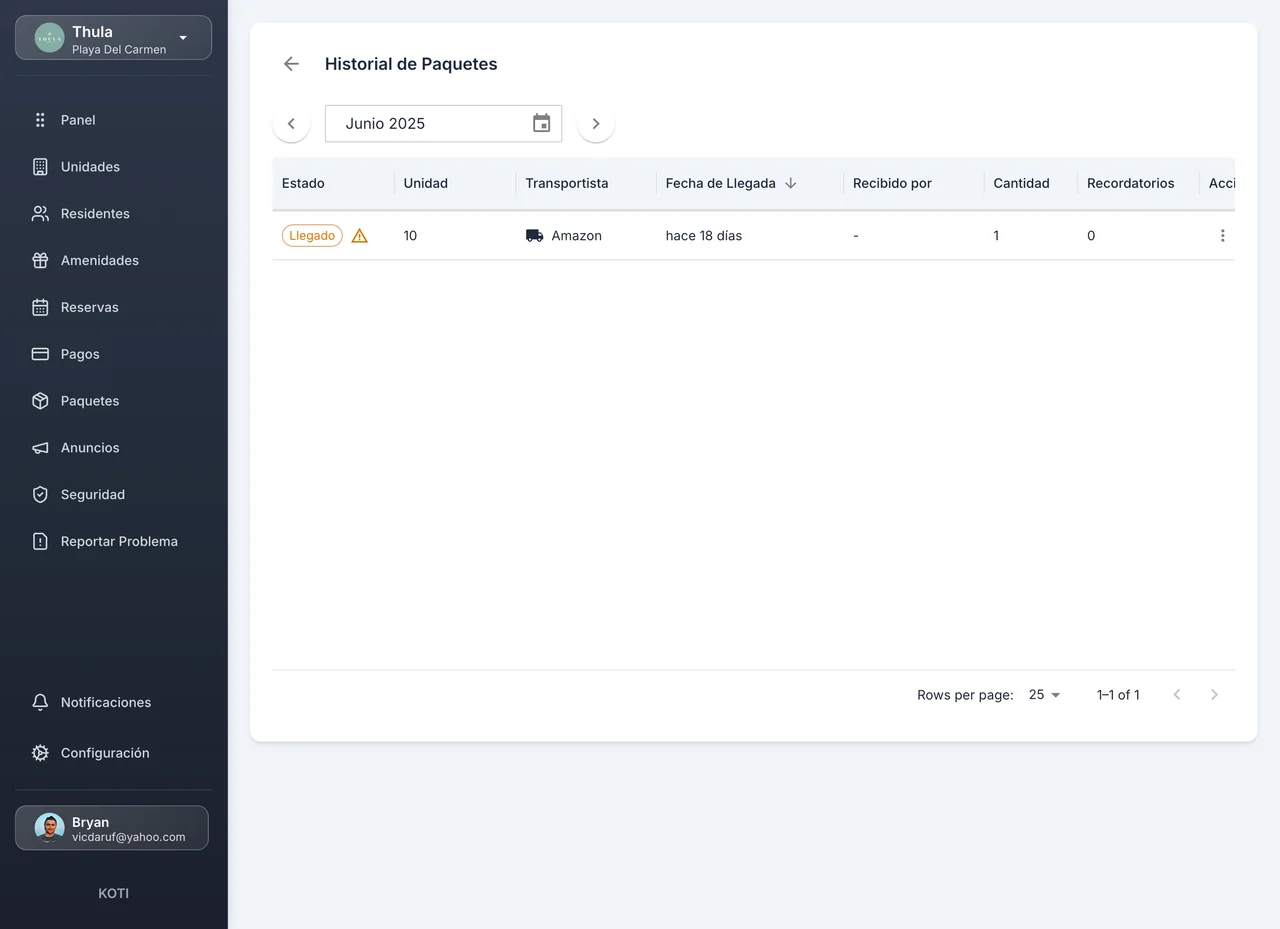Click the unit '10' cell

pyautogui.click(x=410, y=236)
